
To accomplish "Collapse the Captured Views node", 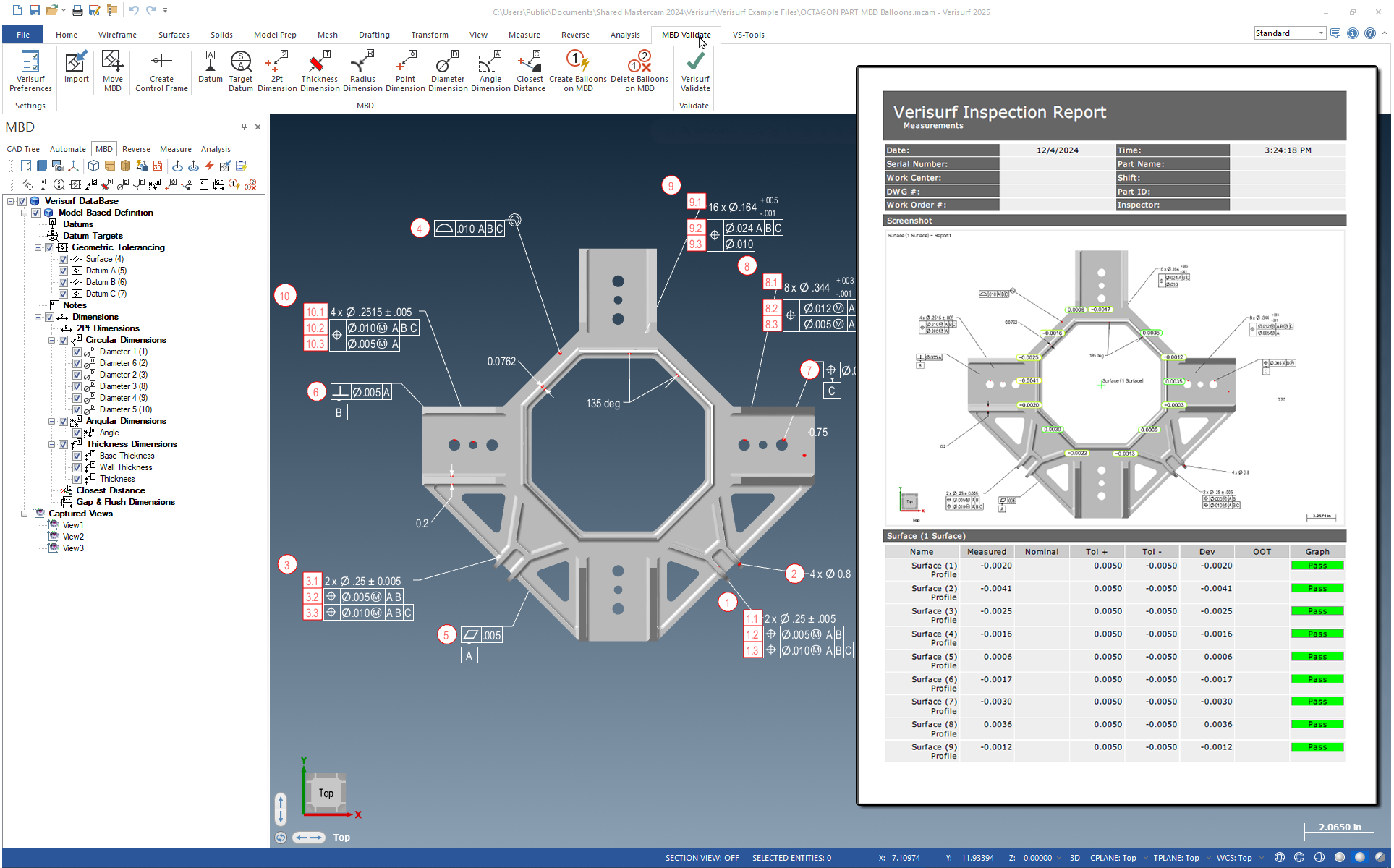I will pyautogui.click(x=24, y=514).
